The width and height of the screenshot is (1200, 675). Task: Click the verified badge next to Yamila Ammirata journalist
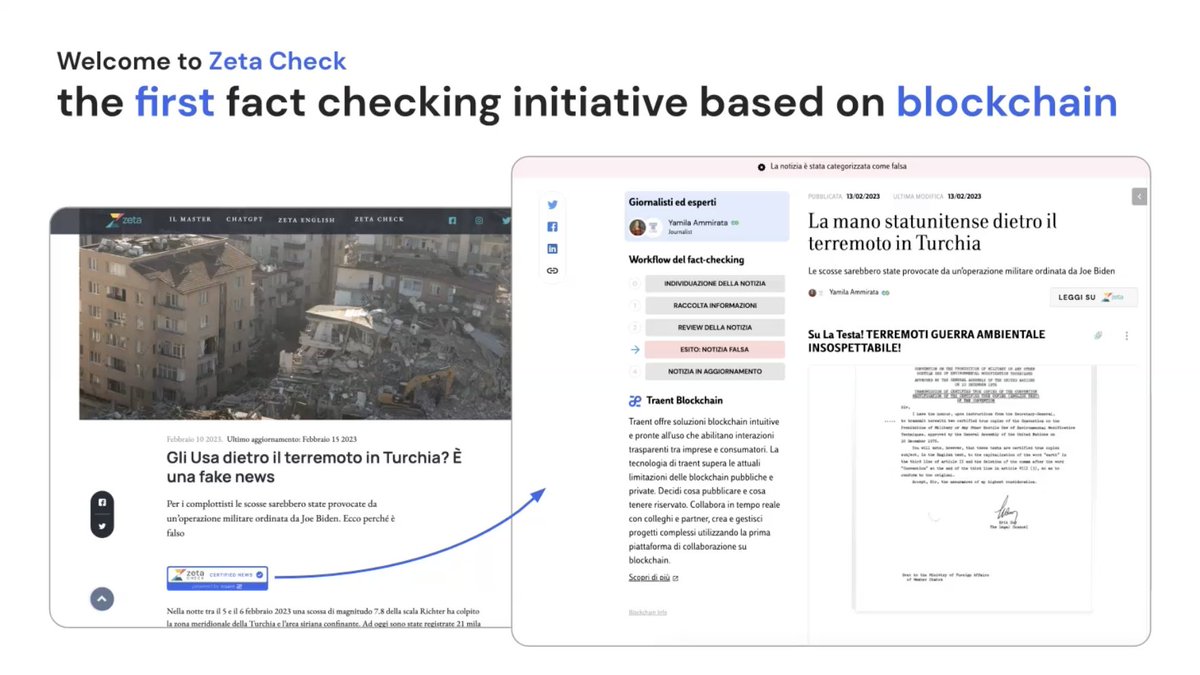tap(735, 222)
